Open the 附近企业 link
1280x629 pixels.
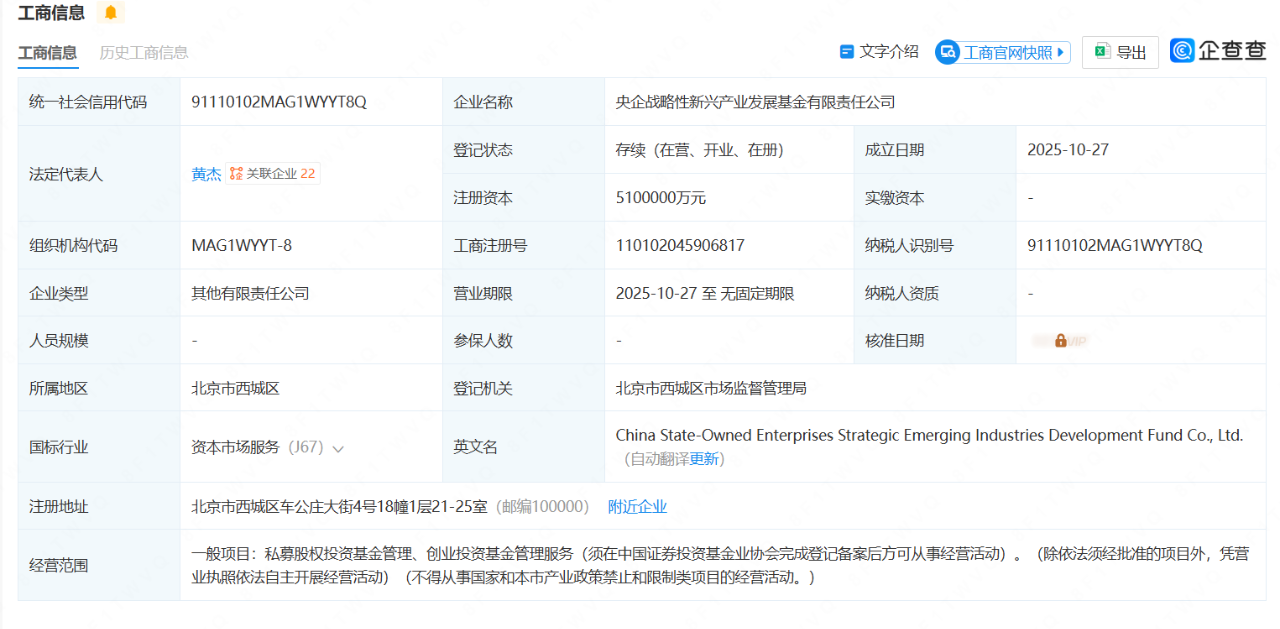point(637,507)
